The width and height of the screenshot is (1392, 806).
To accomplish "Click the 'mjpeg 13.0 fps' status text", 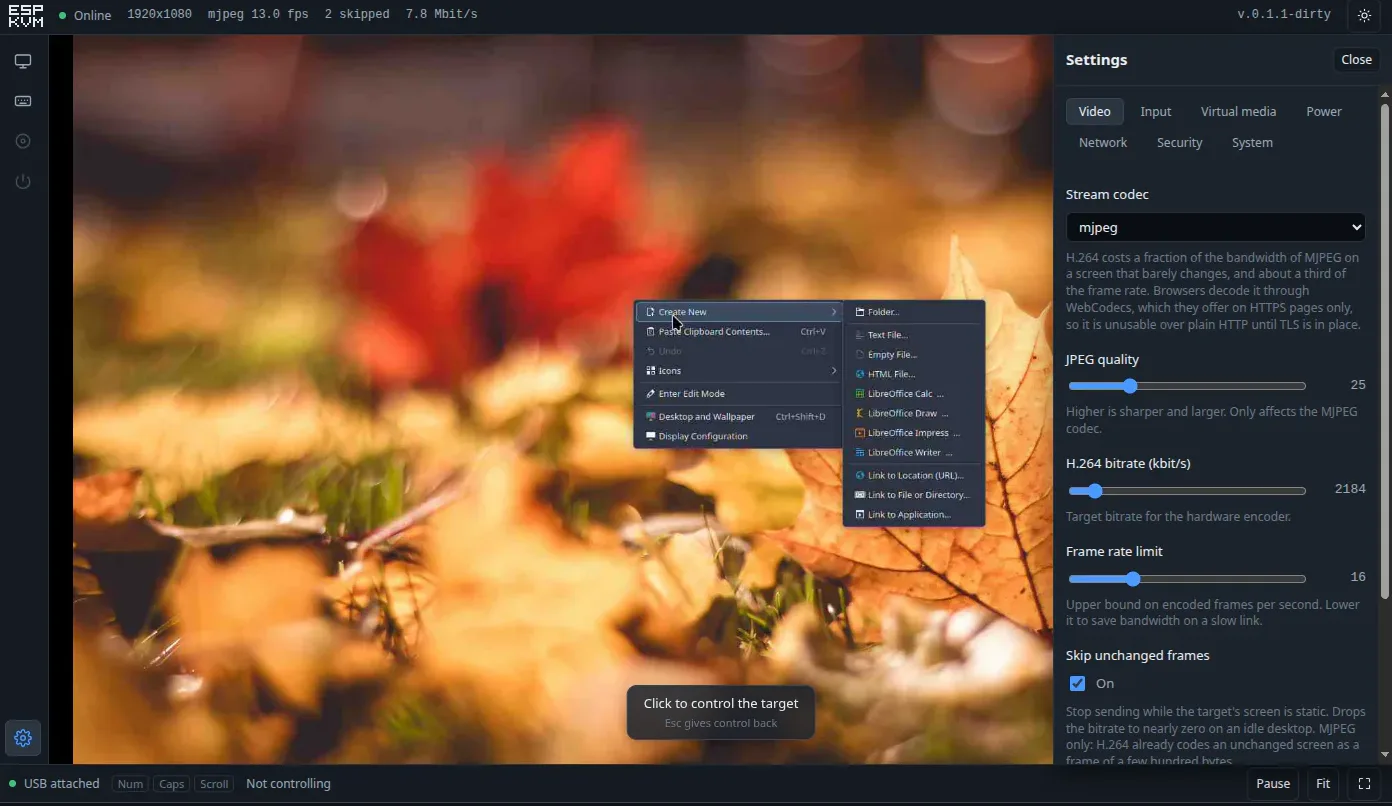I will pos(258,15).
